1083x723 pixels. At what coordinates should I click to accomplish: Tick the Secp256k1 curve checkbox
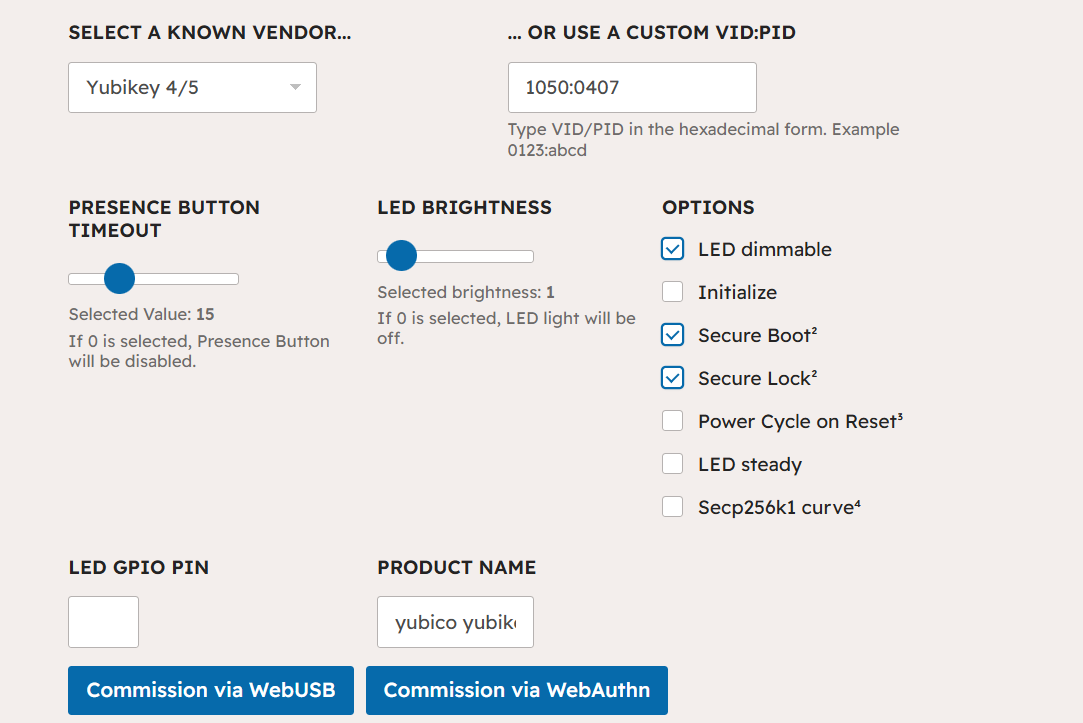[673, 507]
